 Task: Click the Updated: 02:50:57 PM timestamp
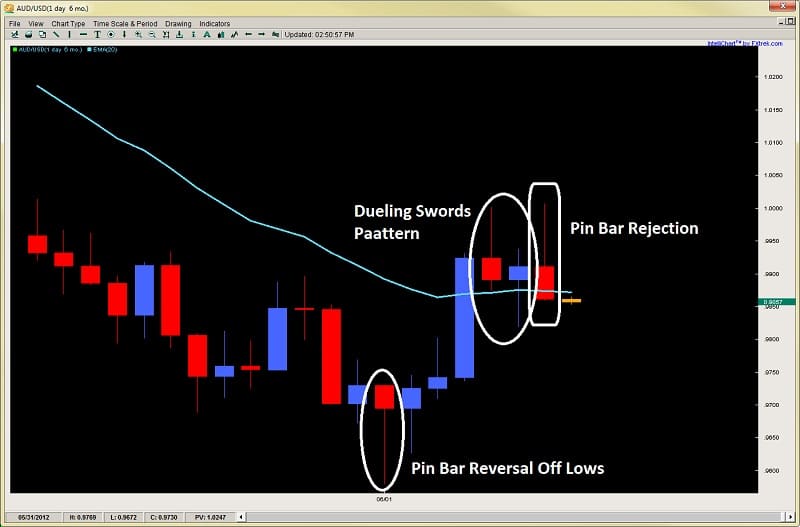coord(319,35)
